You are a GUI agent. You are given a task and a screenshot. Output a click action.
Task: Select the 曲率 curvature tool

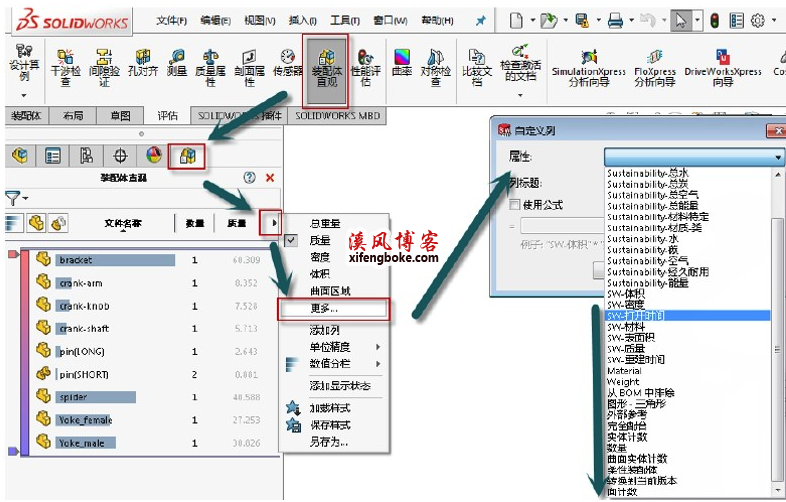pyautogui.click(x=402, y=63)
